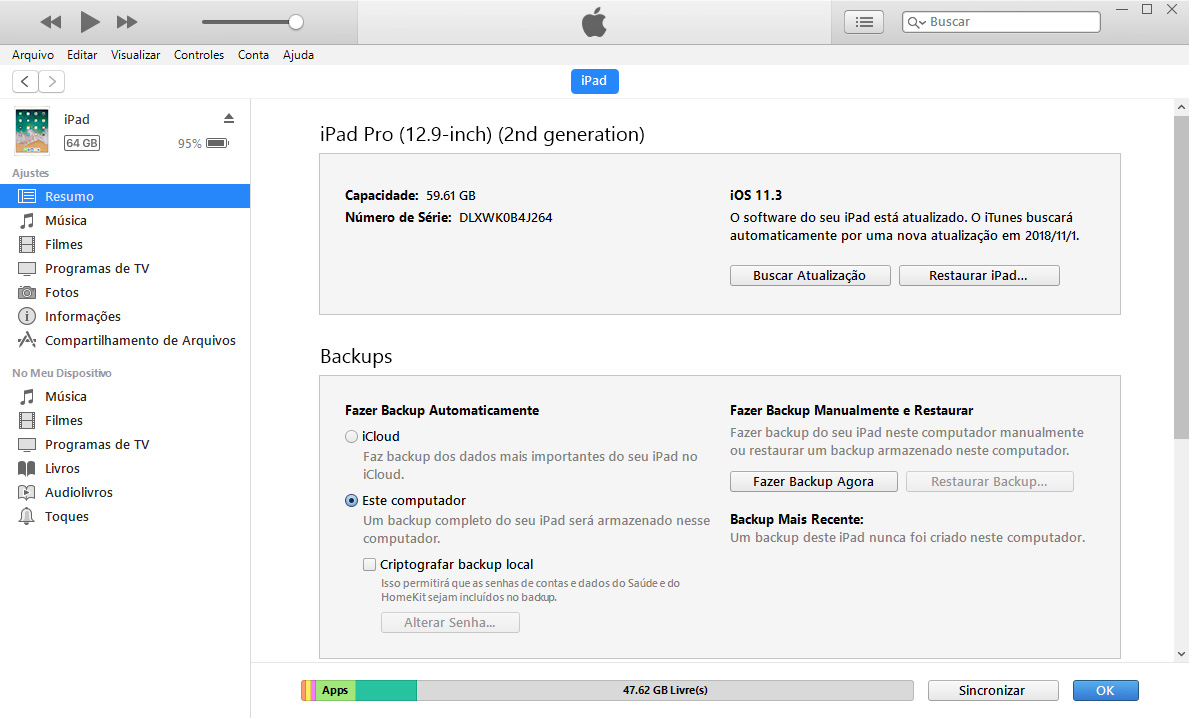Click the battery level icon

tap(218, 143)
